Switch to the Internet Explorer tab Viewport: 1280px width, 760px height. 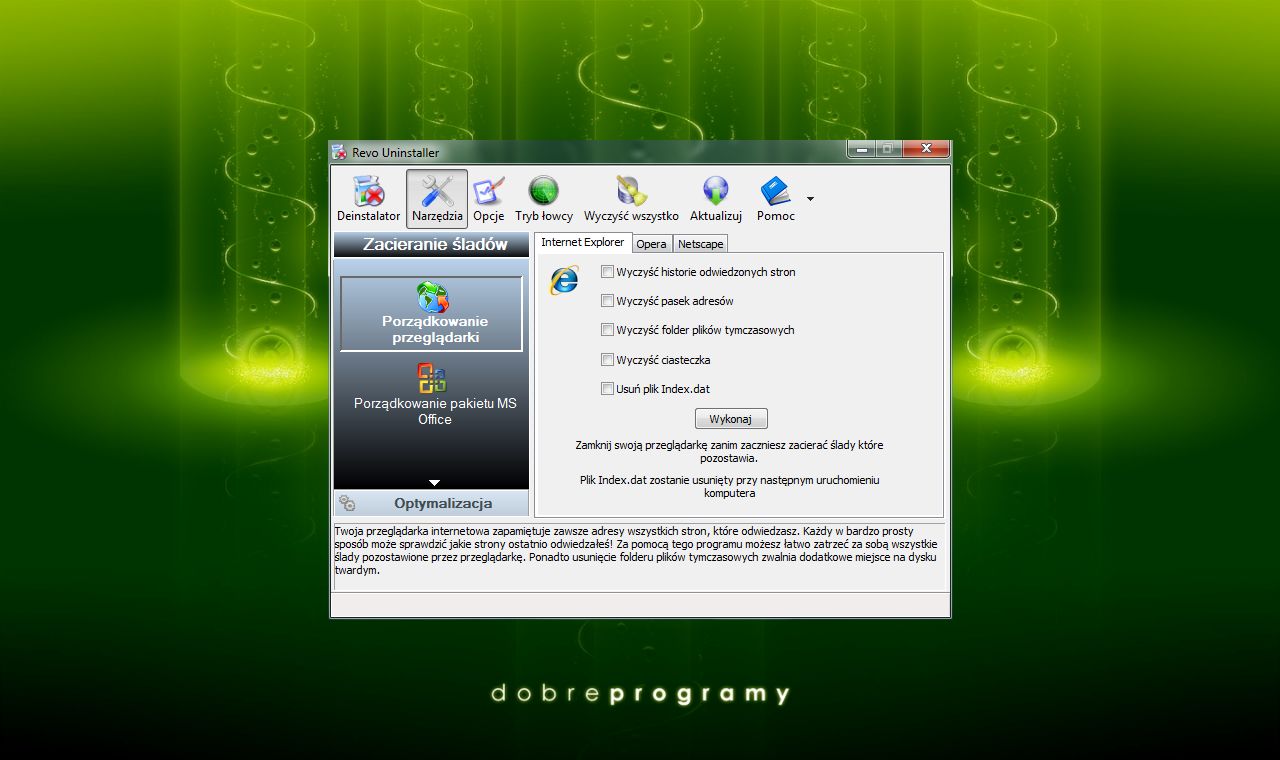tap(582, 242)
